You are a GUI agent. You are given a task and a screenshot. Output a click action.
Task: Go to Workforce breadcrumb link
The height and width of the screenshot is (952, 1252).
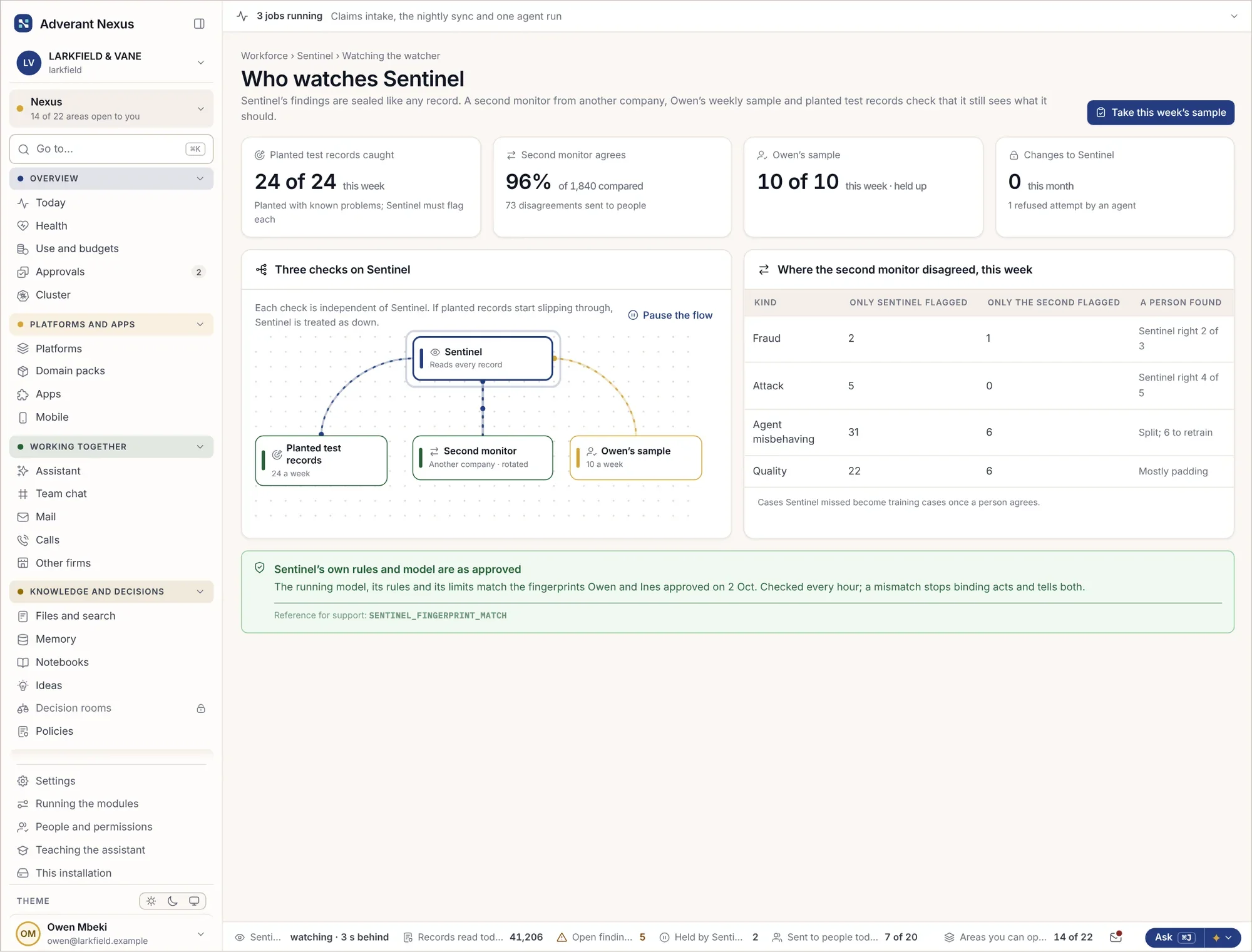264,56
